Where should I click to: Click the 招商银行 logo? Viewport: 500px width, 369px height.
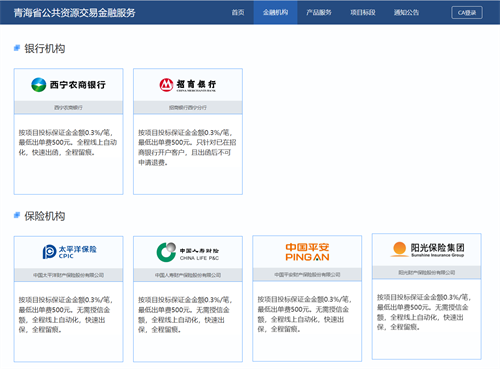[188, 85]
